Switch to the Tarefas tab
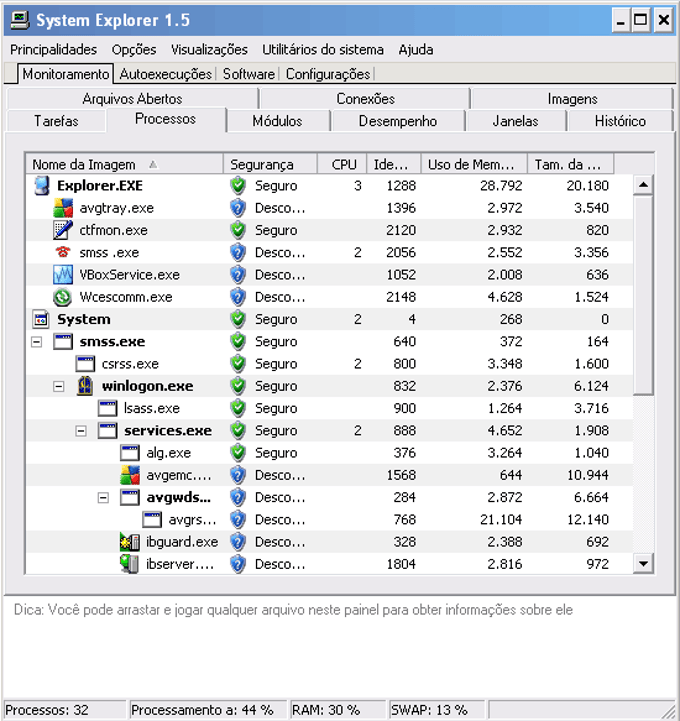The width and height of the screenshot is (680, 721). tap(56, 121)
